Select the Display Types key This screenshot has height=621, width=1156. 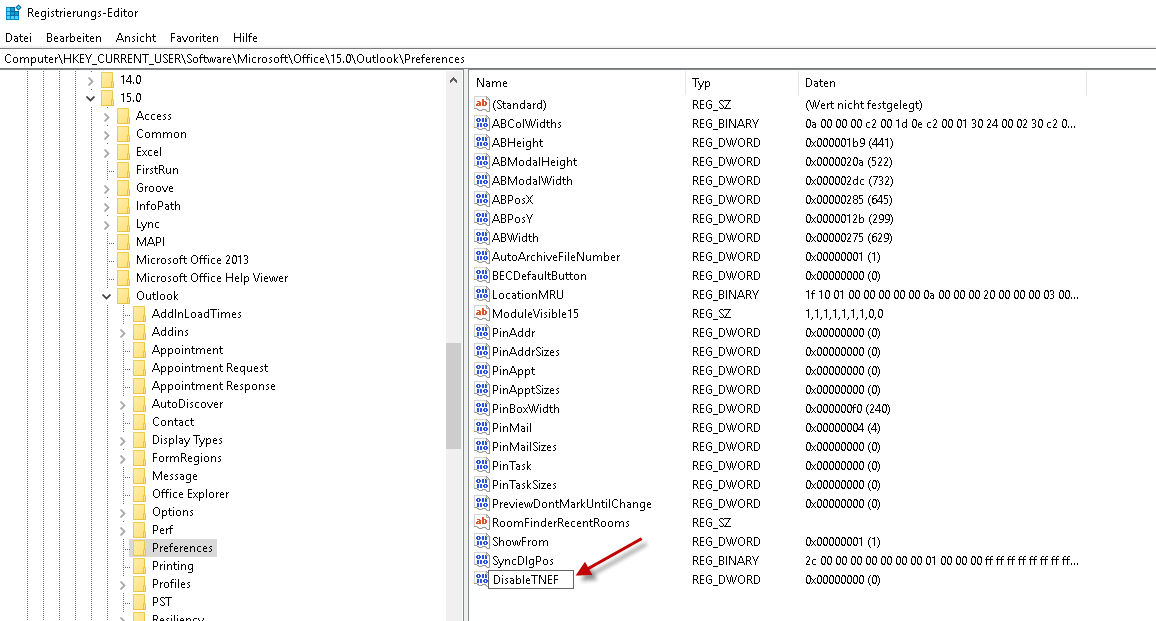coord(187,440)
